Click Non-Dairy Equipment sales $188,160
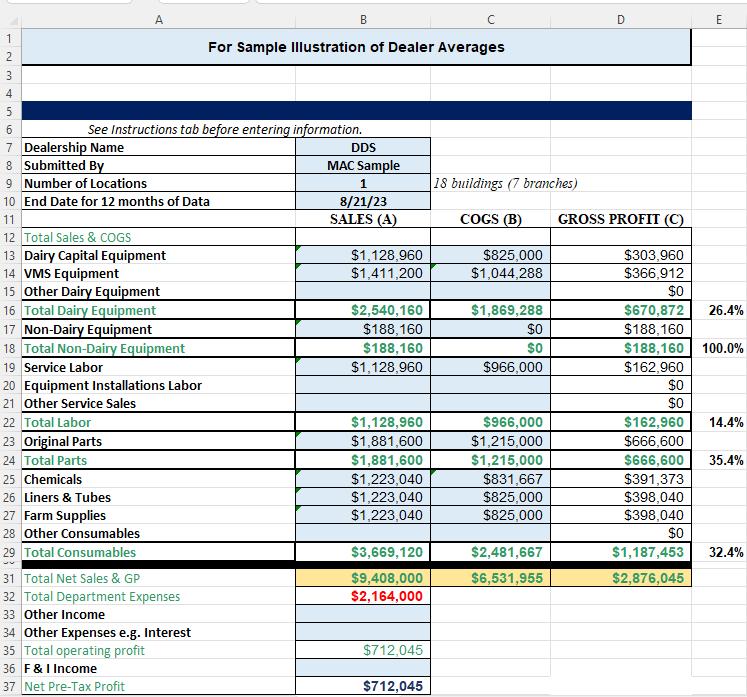This screenshot has height=697, width=747. tap(363, 329)
